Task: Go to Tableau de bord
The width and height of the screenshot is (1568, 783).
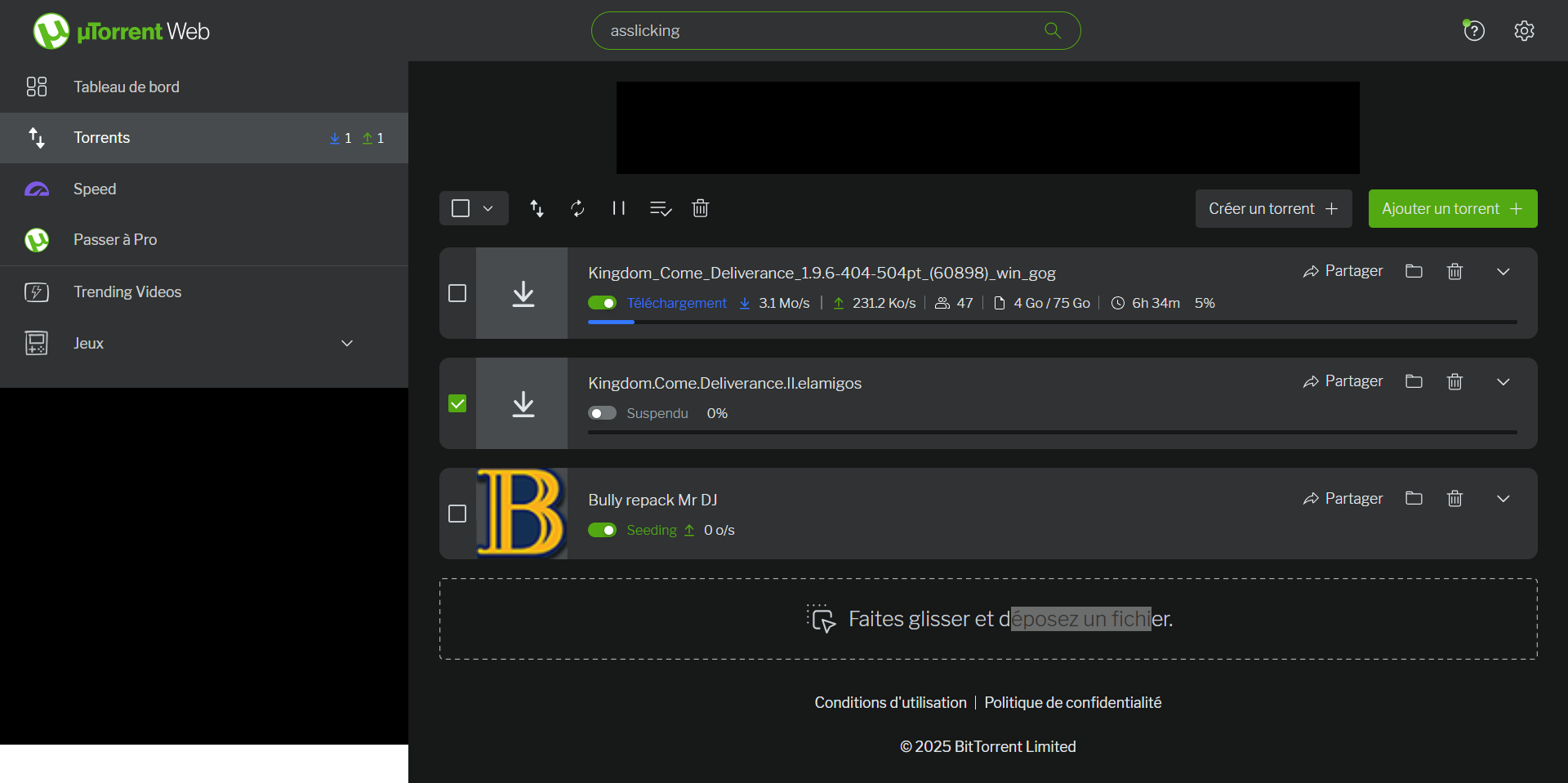Action: pos(126,87)
